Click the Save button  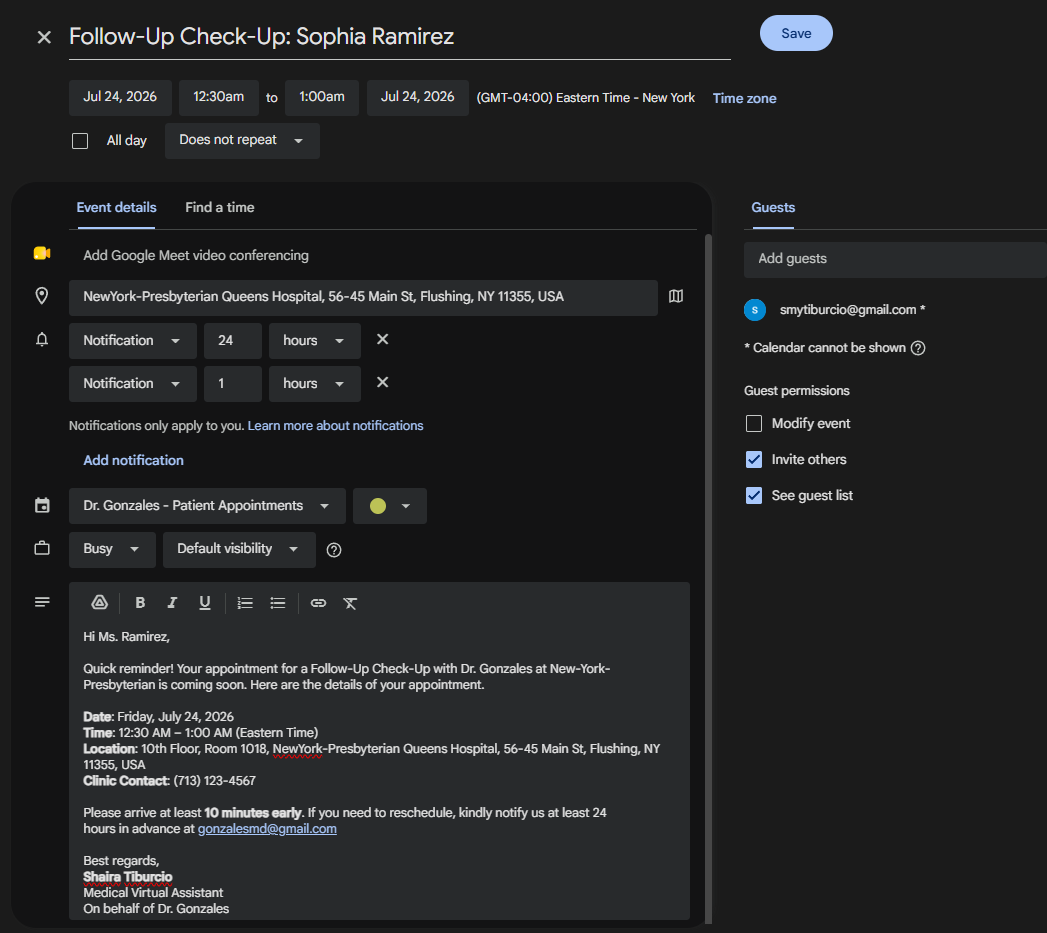(796, 33)
